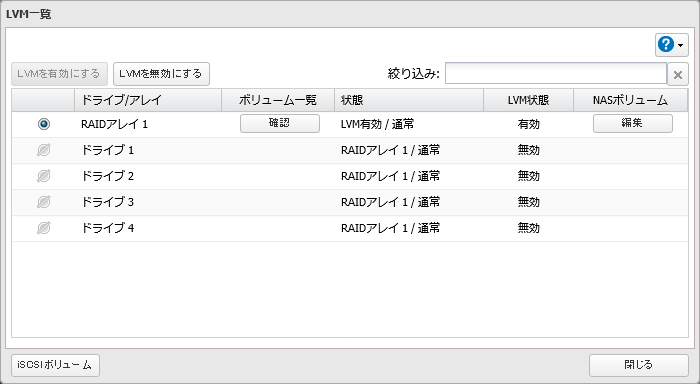Viewport: 700px width, 384px height.
Task: Click ドライブ 4's 無効 LVM status cell
Action: pyautogui.click(x=529, y=228)
